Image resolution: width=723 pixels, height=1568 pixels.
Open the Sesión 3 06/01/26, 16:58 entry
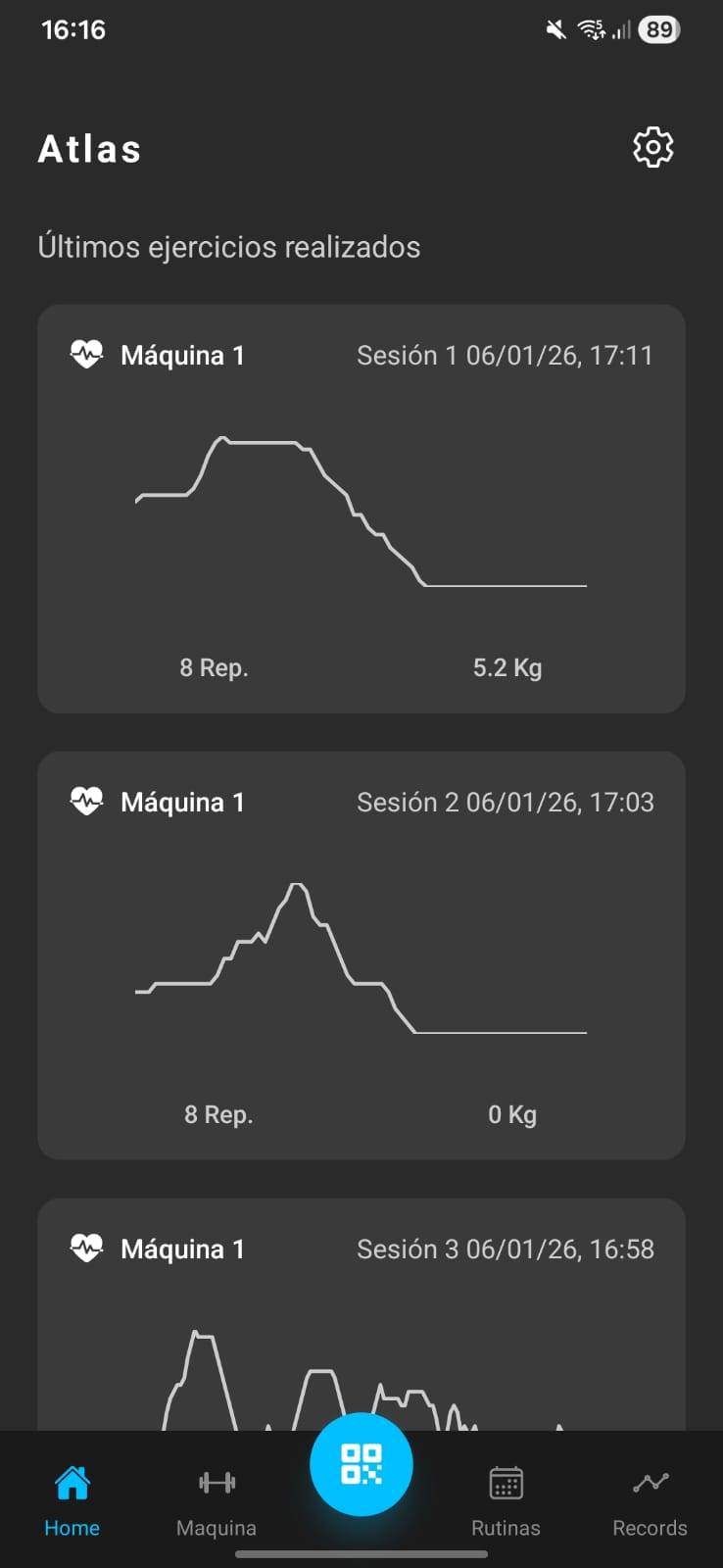point(505,1249)
